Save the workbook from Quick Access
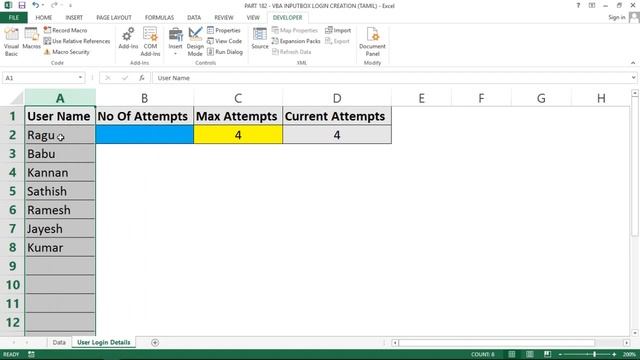The height and width of the screenshot is (360, 640). [22, 5]
